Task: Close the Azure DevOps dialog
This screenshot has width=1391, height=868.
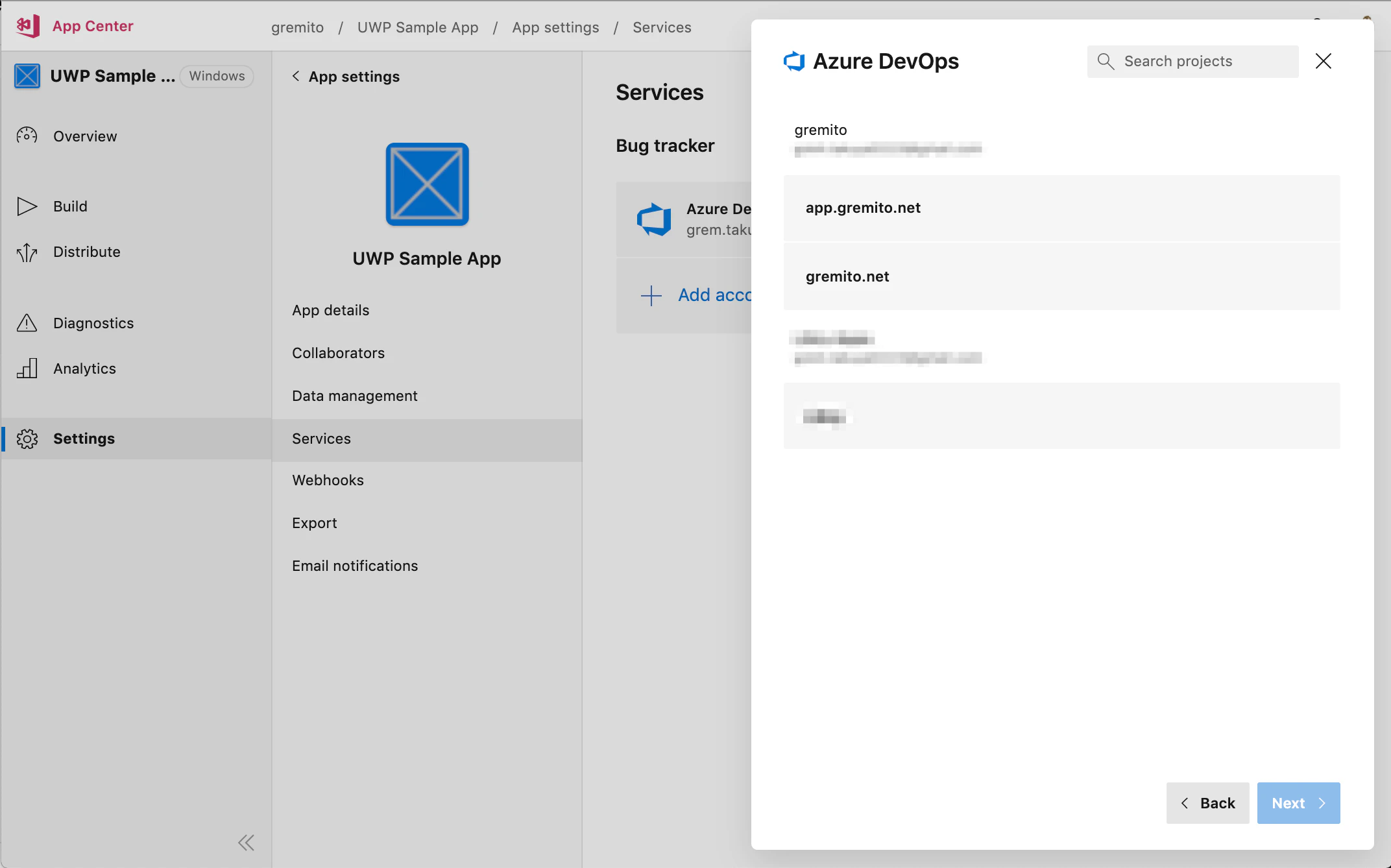Action: click(1324, 61)
